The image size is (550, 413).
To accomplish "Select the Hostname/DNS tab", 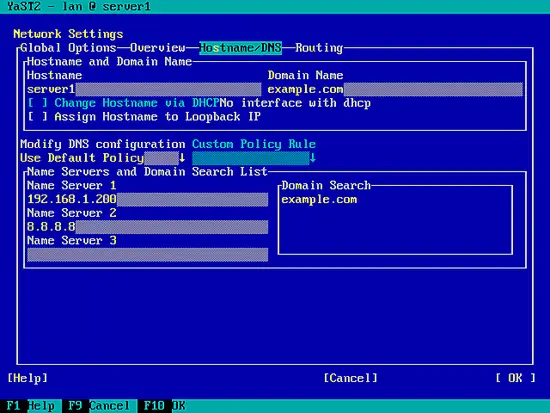I will (x=240, y=48).
